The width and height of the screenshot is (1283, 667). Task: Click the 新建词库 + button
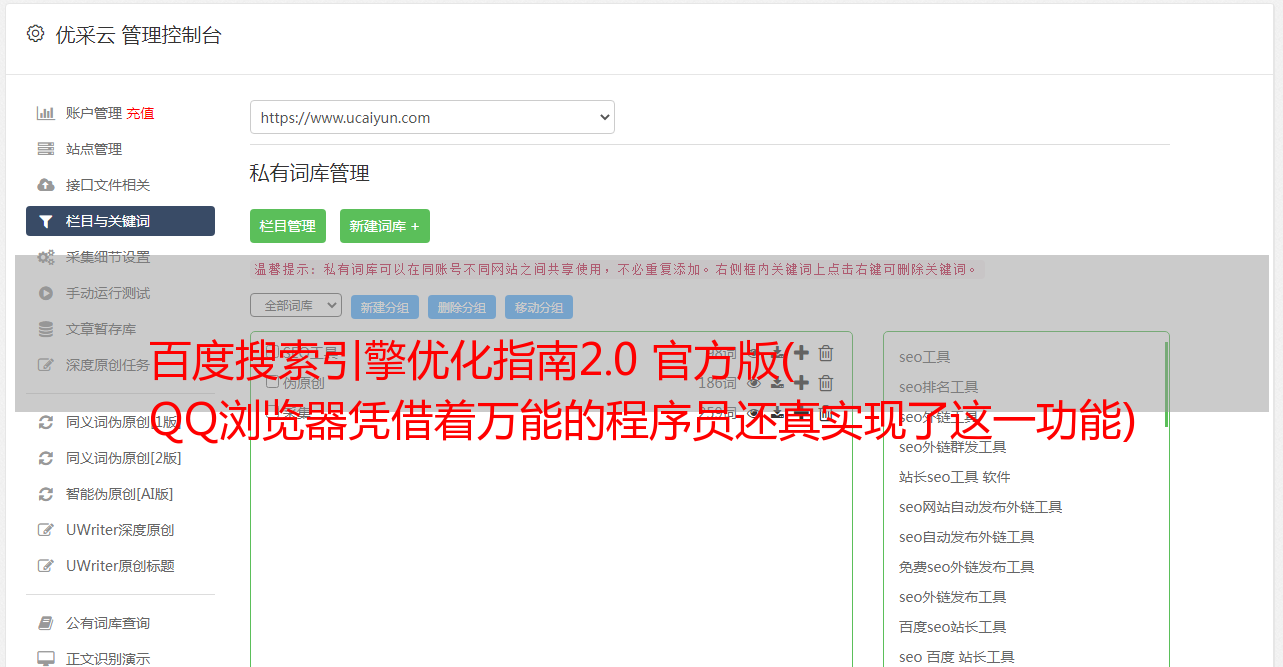click(x=385, y=226)
